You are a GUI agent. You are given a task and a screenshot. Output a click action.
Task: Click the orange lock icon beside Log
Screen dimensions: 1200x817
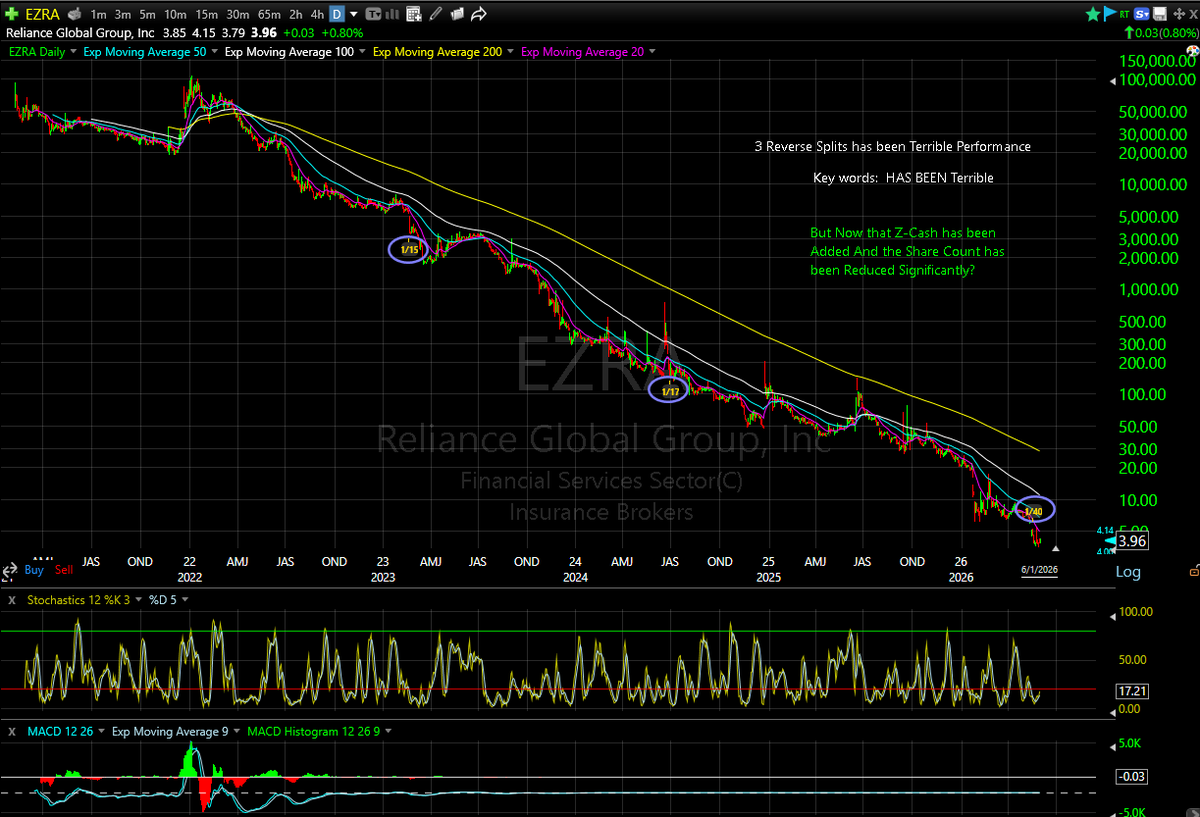point(1194,571)
